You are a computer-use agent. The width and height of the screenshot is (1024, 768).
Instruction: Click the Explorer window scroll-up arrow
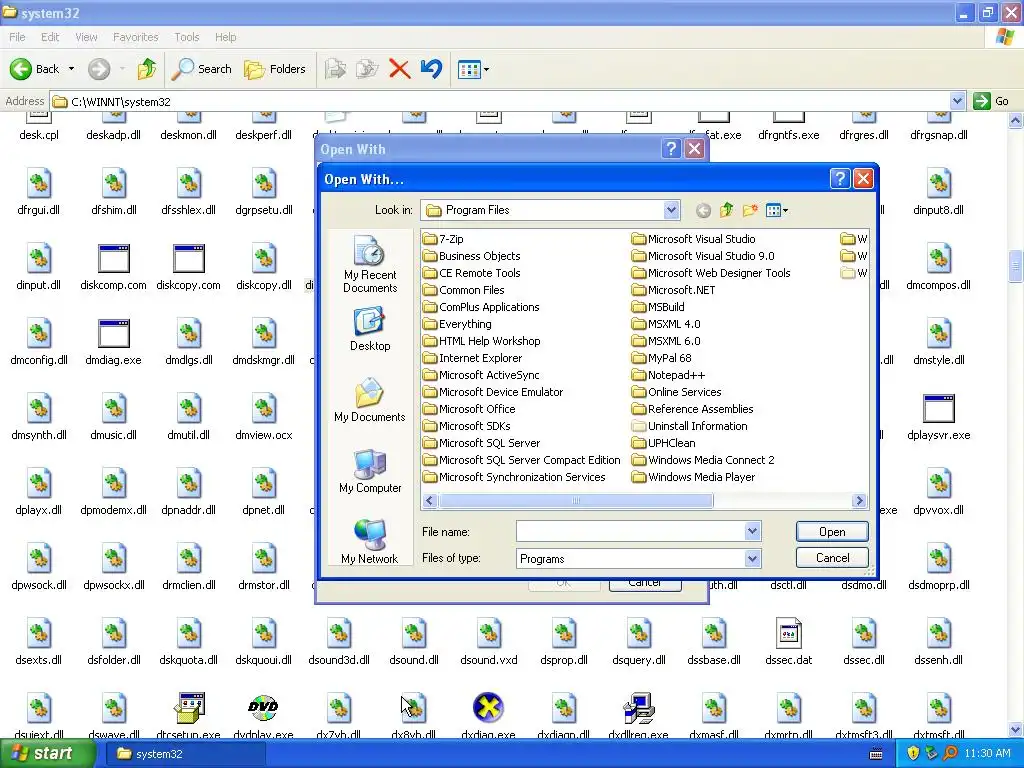coord(1016,121)
